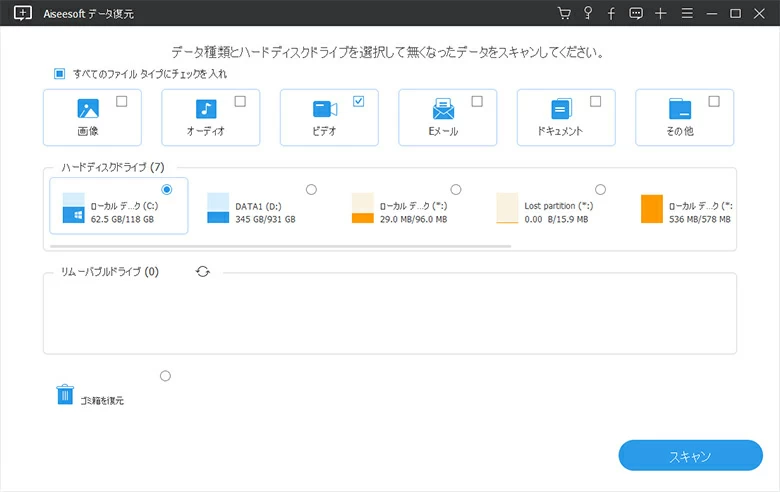Check the ドキュメント file type checkbox
The width and height of the screenshot is (780, 492).
(x=595, y=101)
